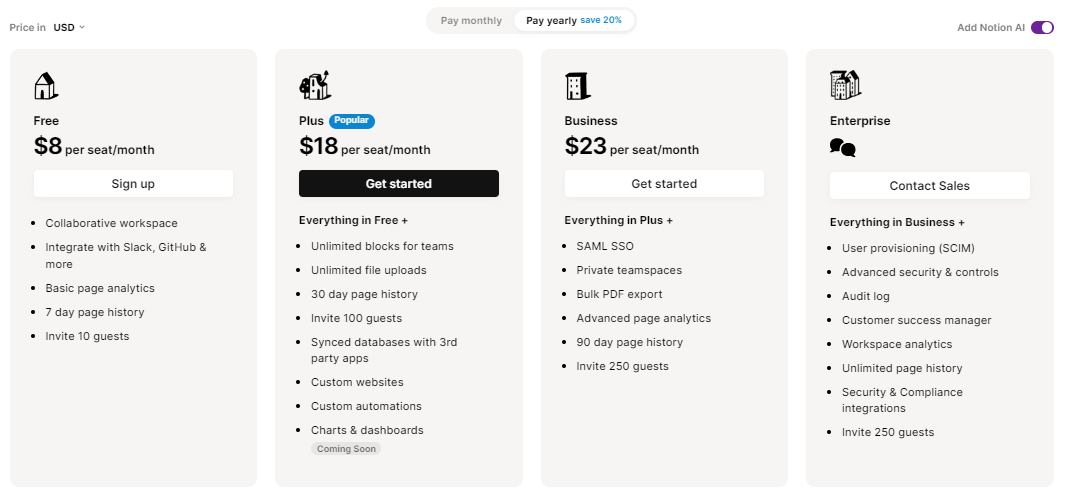
Task: Click the chevron beside USD
Action: point(82,27)
